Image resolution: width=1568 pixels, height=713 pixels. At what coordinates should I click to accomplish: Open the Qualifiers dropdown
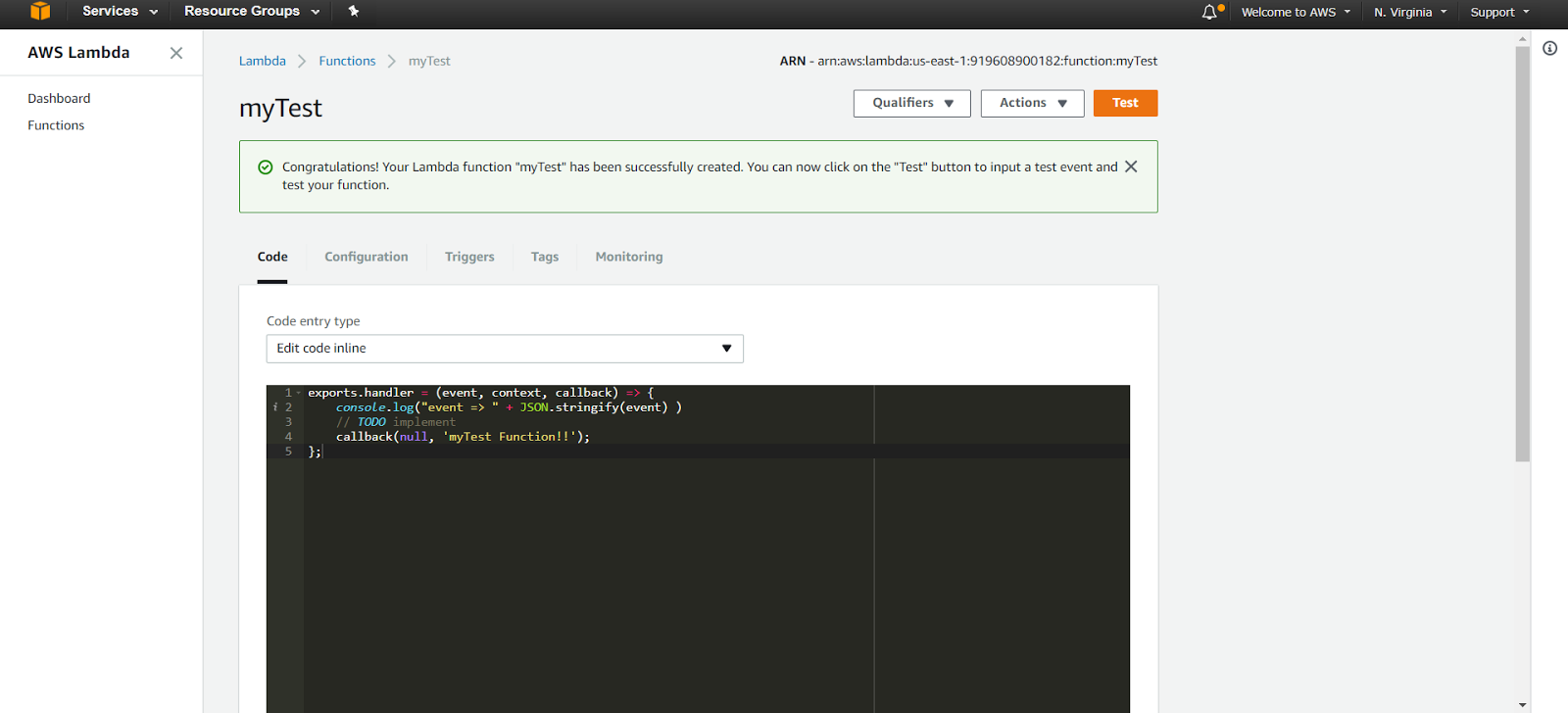click(x=911, y=103)
